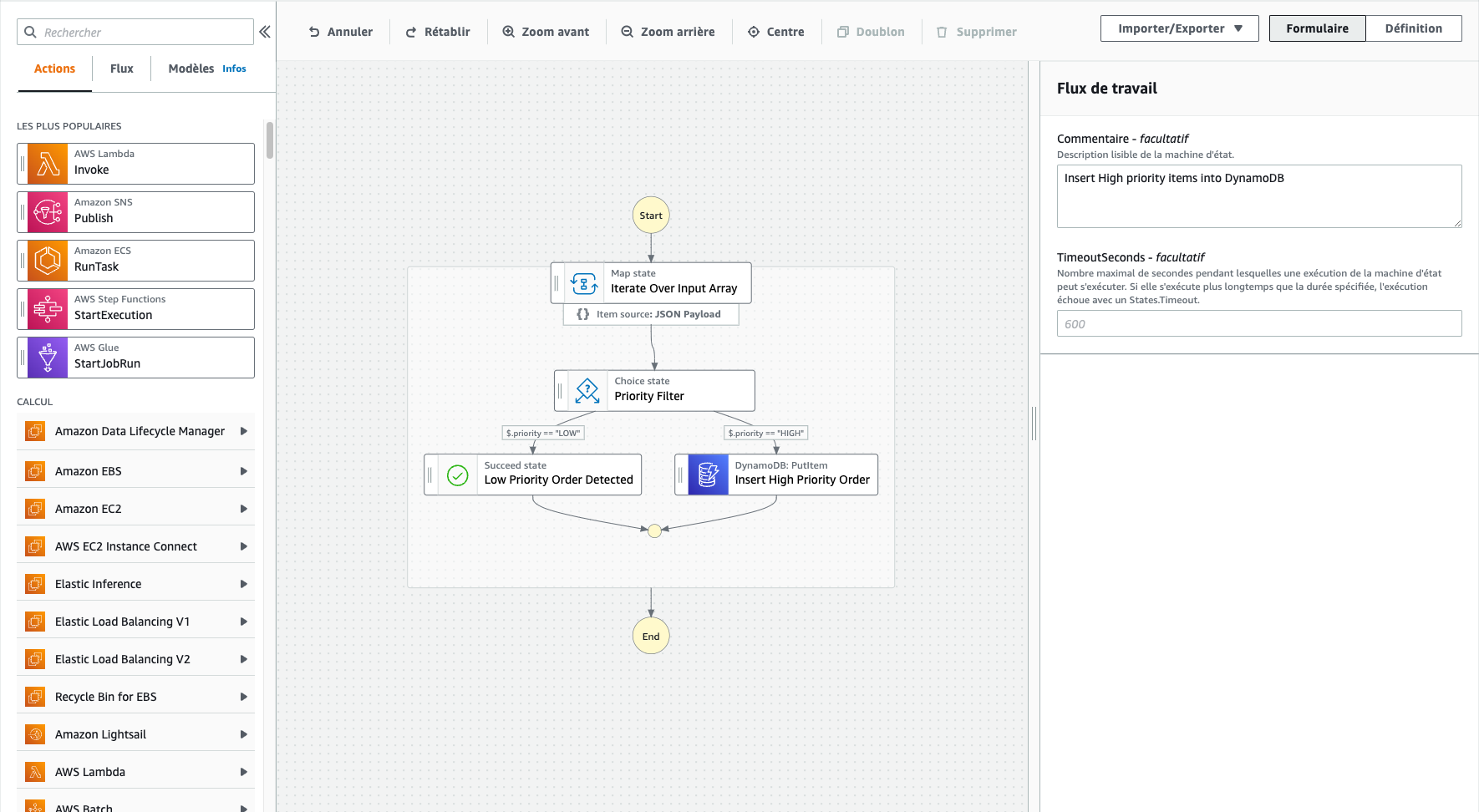Click the Elastic Inference service icon
This screenshot has width=1479, height=812.
35,584
